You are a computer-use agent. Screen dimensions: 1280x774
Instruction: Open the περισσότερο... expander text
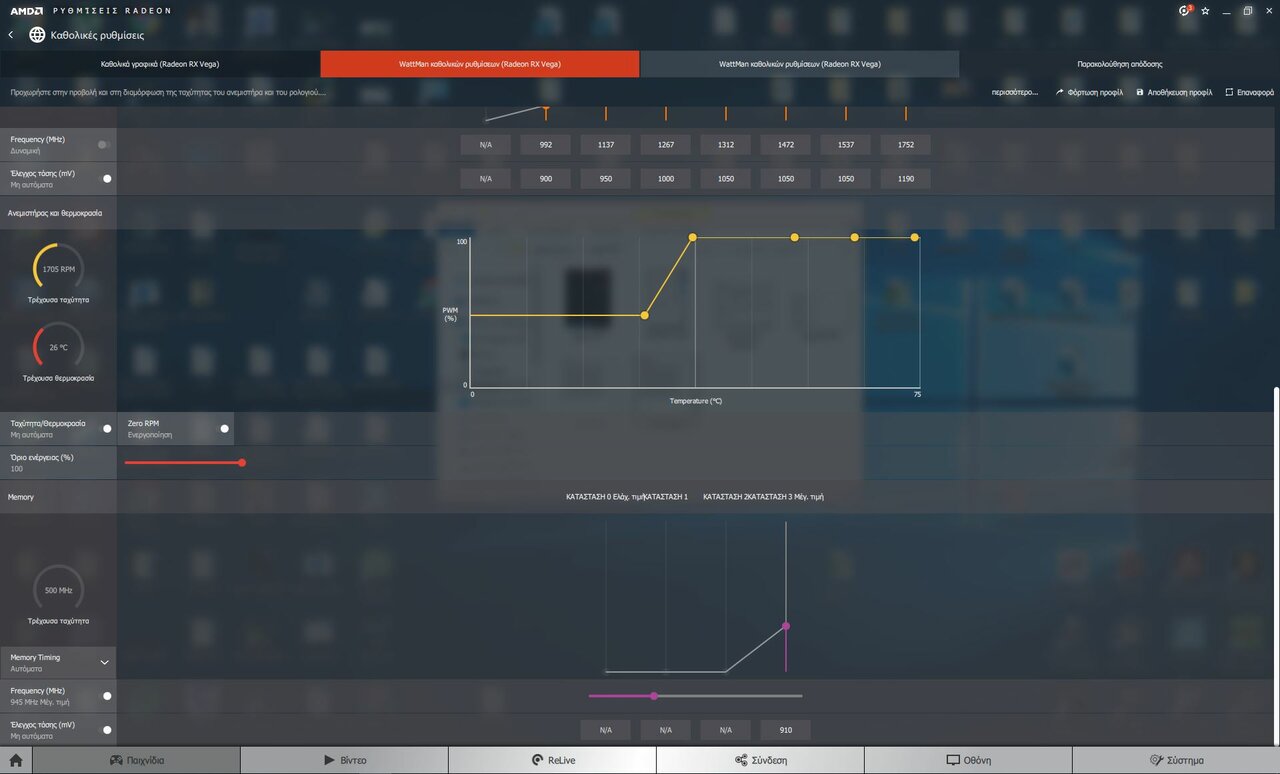coord(1014,92)
